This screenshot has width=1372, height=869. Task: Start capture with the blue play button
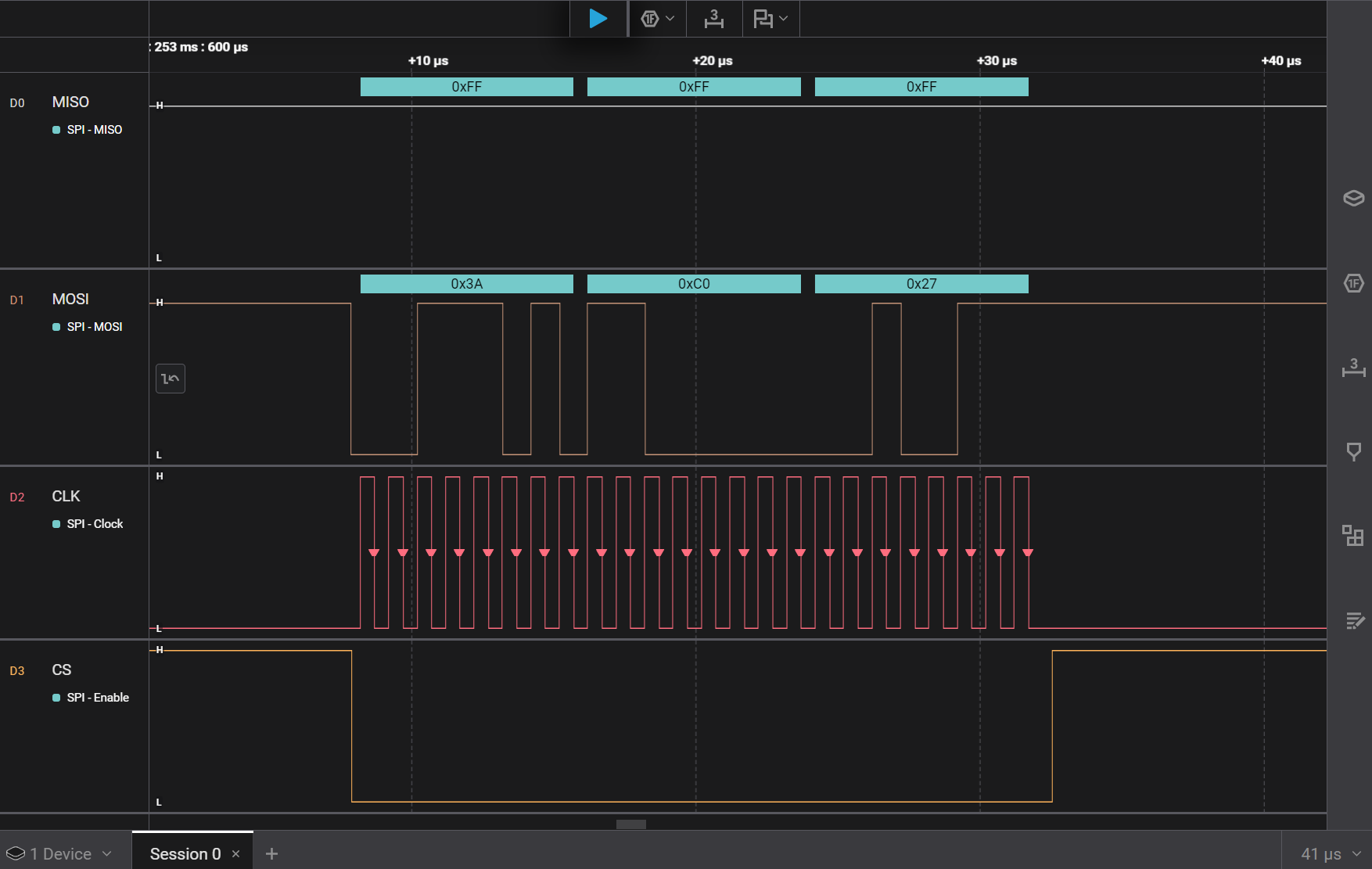[598, 18]
